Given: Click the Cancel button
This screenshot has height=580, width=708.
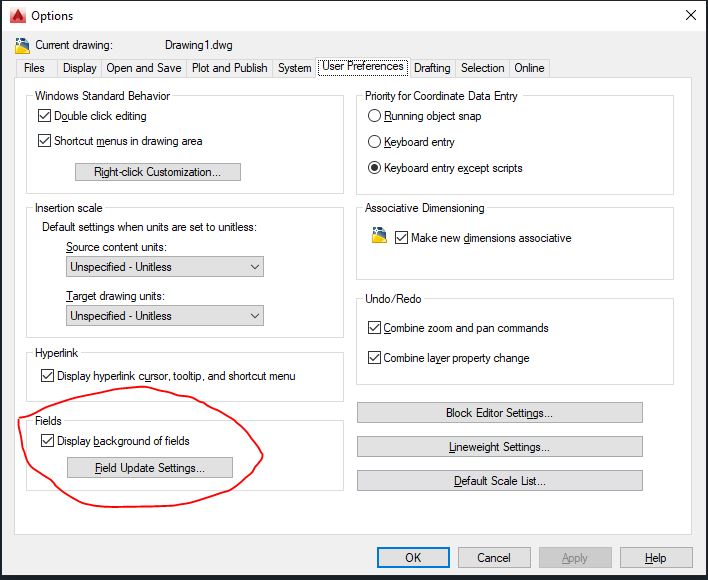Looking at the screenshot, I should point(494,557).
